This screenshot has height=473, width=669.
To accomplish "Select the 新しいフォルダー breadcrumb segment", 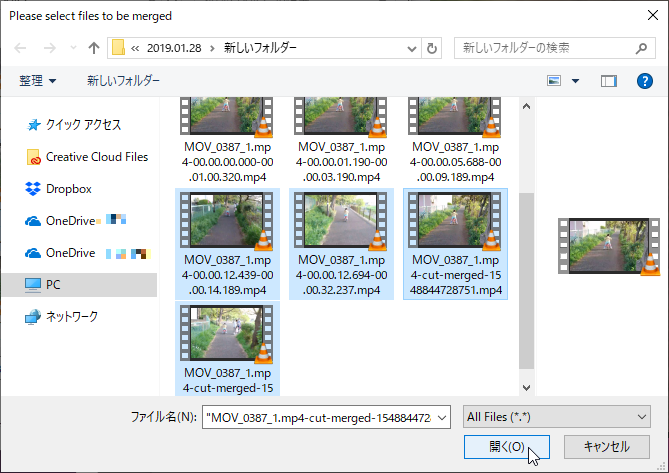I will point(260,48).
